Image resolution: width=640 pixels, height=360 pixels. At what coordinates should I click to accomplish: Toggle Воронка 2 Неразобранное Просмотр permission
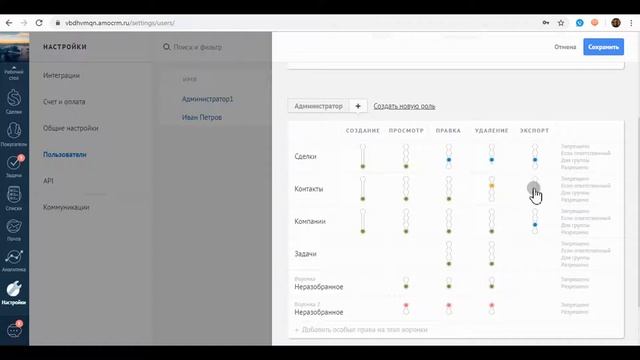406,308
